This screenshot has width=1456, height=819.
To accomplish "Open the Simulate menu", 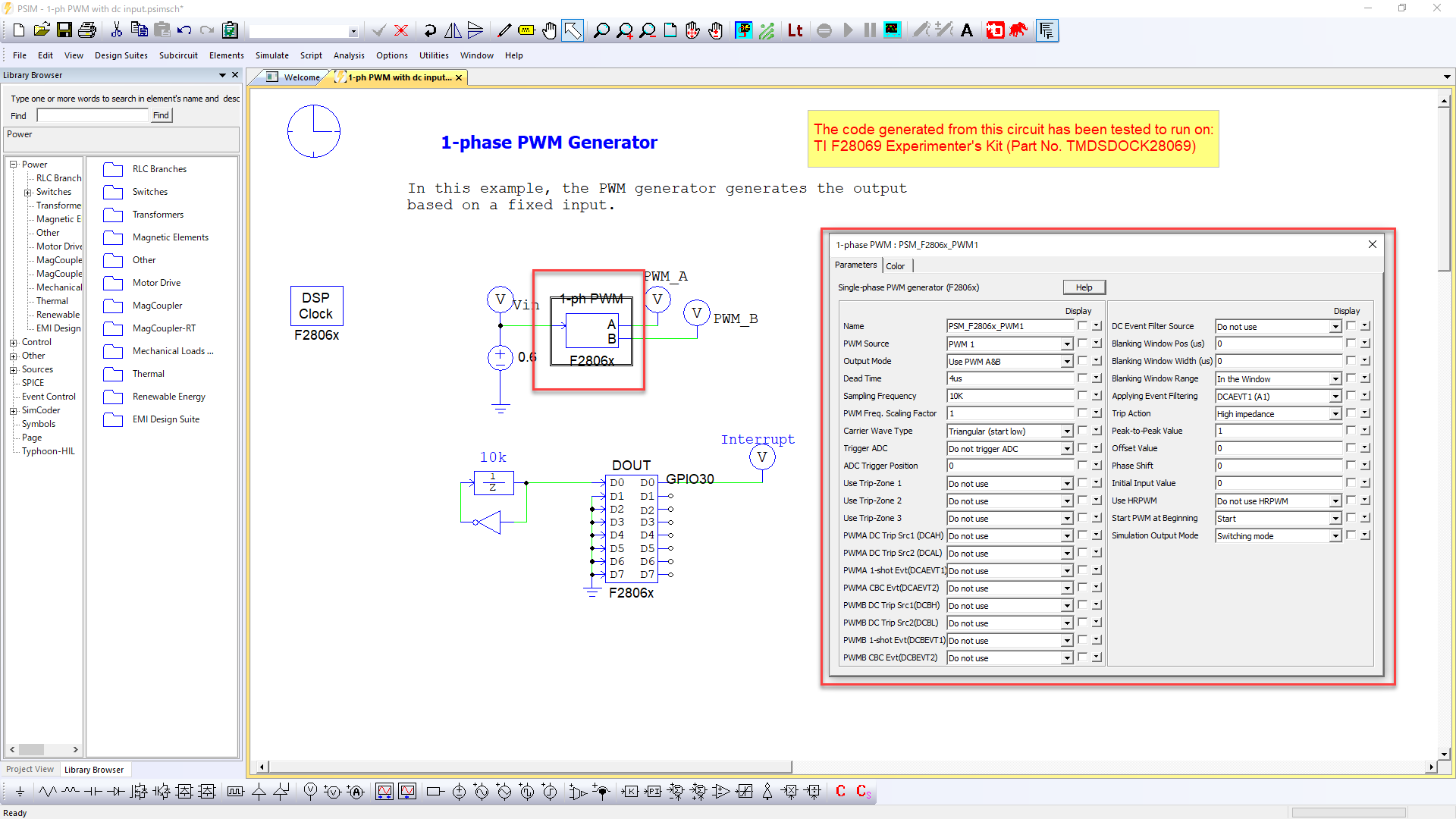I will point(271,55).
